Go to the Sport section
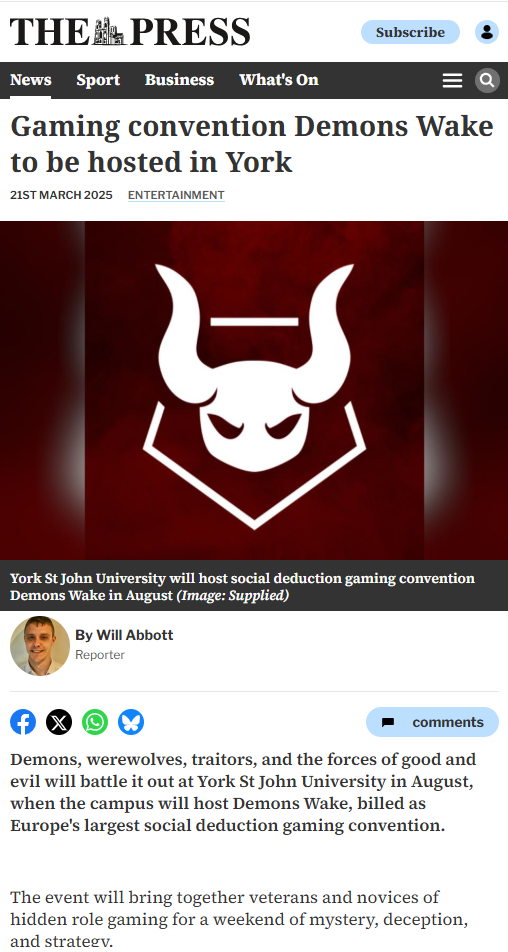508x952 pixels. pos(98,80)
